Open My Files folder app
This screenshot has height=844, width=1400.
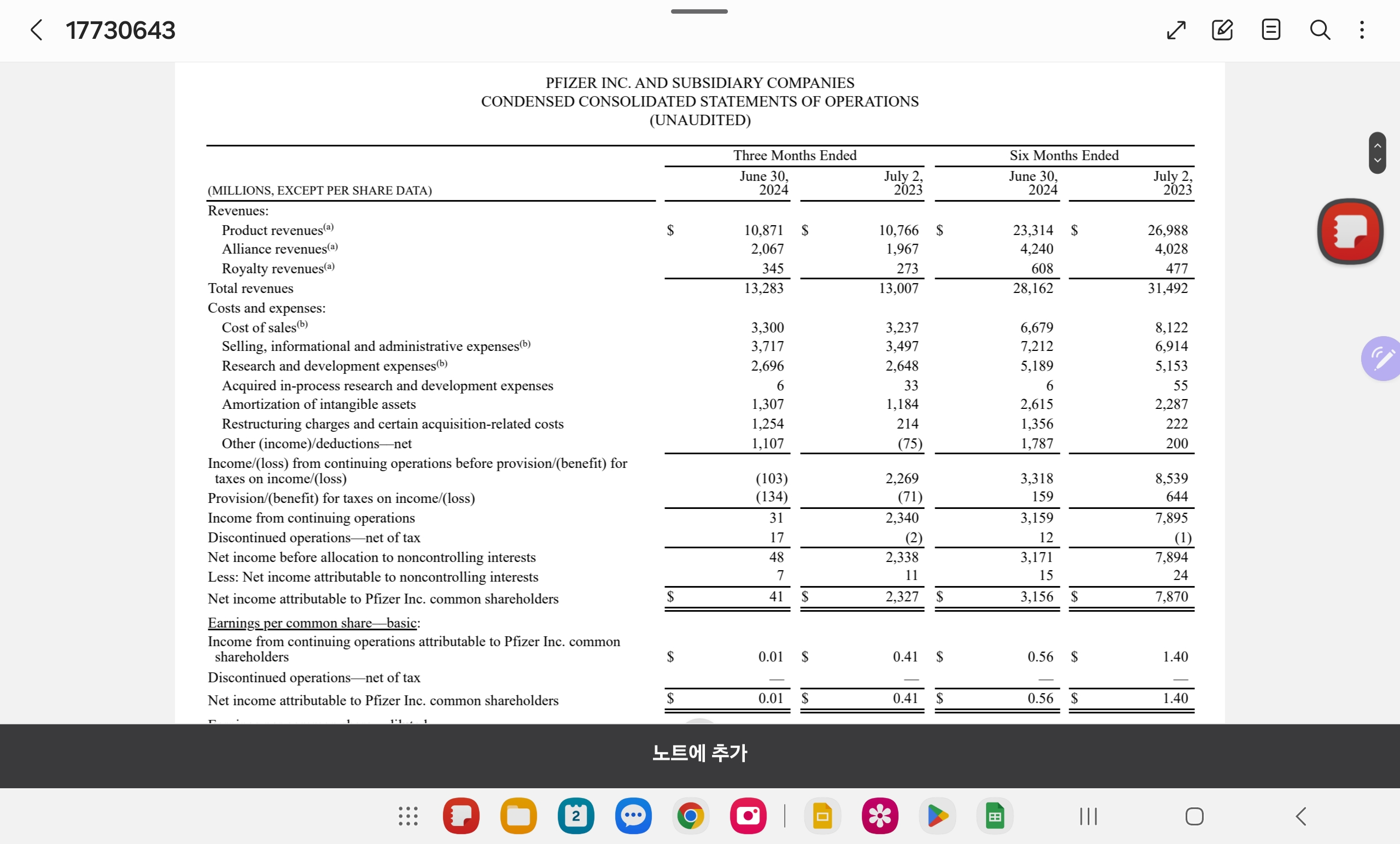[518, 816]
